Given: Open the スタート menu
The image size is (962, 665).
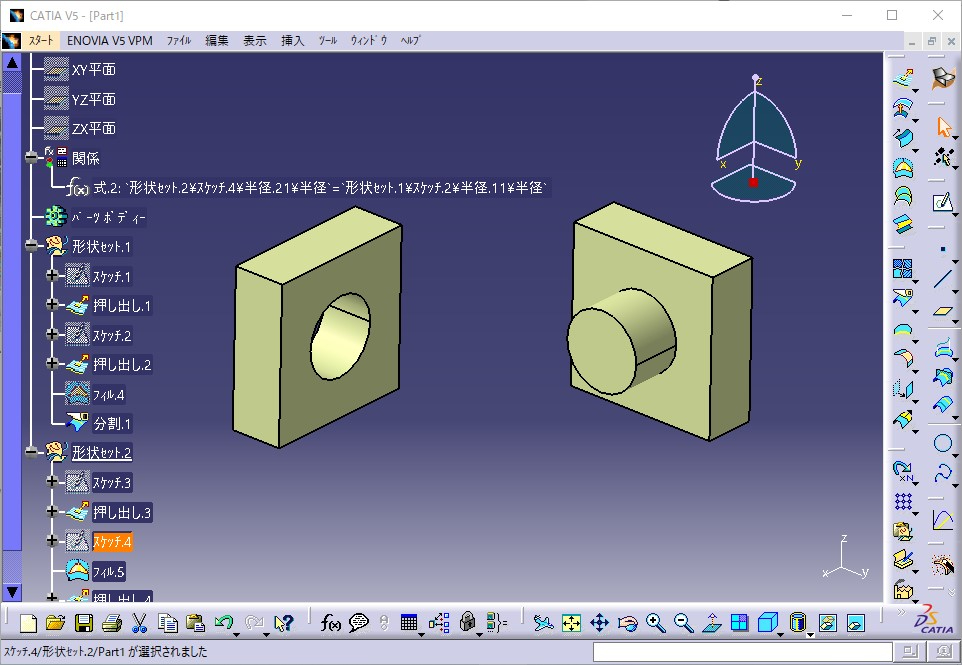Looking at the screenshot, I should [x=40, y=40].
